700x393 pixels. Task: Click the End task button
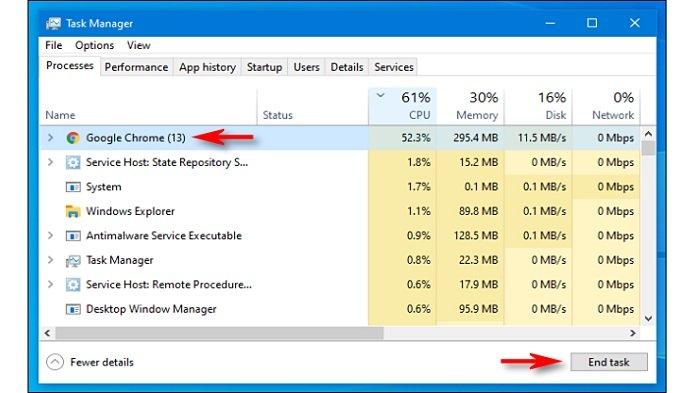[609, 362]
